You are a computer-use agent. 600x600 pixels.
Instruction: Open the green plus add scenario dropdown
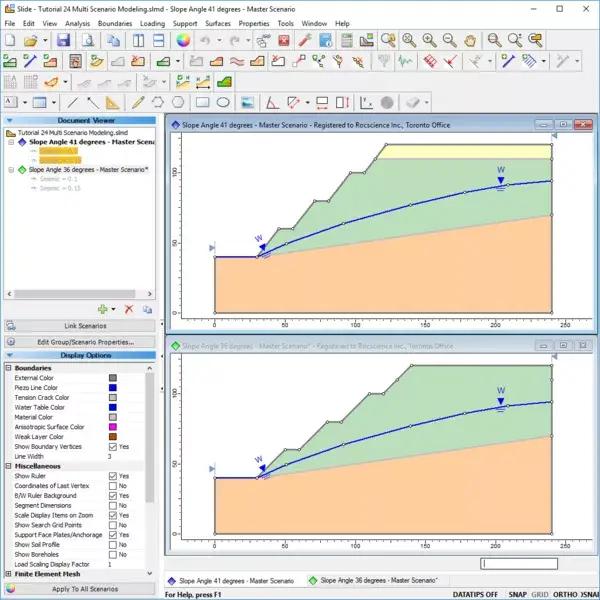[113, 309]
